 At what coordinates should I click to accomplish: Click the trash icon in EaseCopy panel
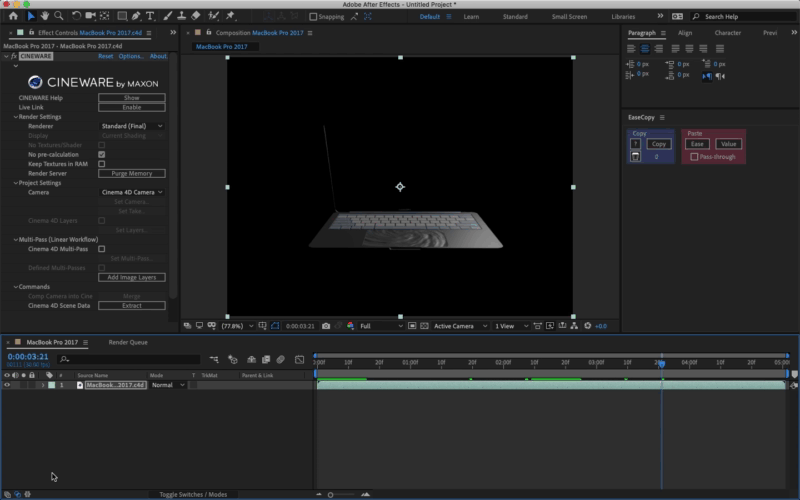pyautogui.click(x=635, y=157)
